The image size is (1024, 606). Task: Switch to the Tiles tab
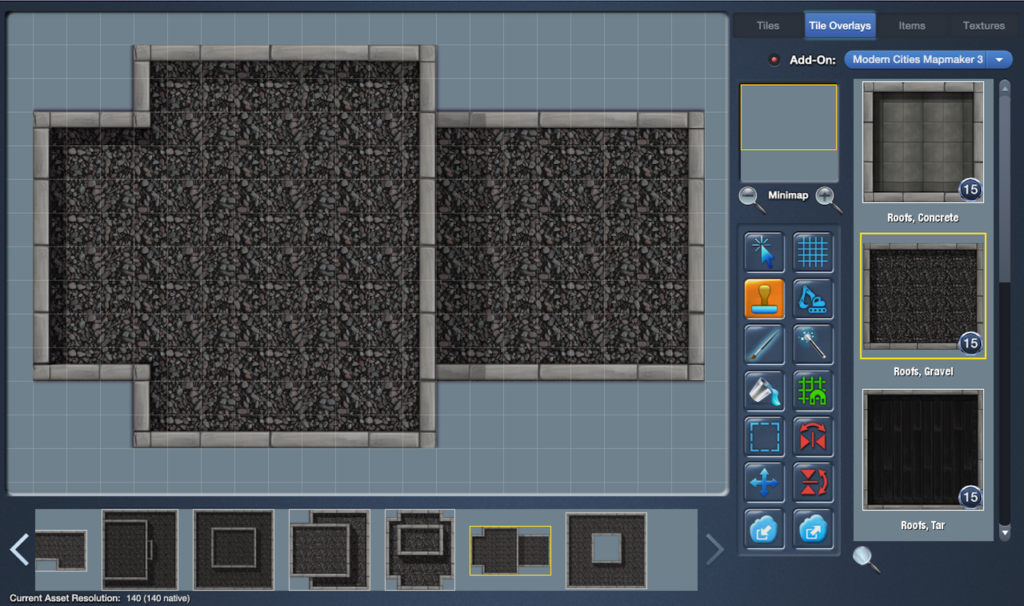point(768,26)
